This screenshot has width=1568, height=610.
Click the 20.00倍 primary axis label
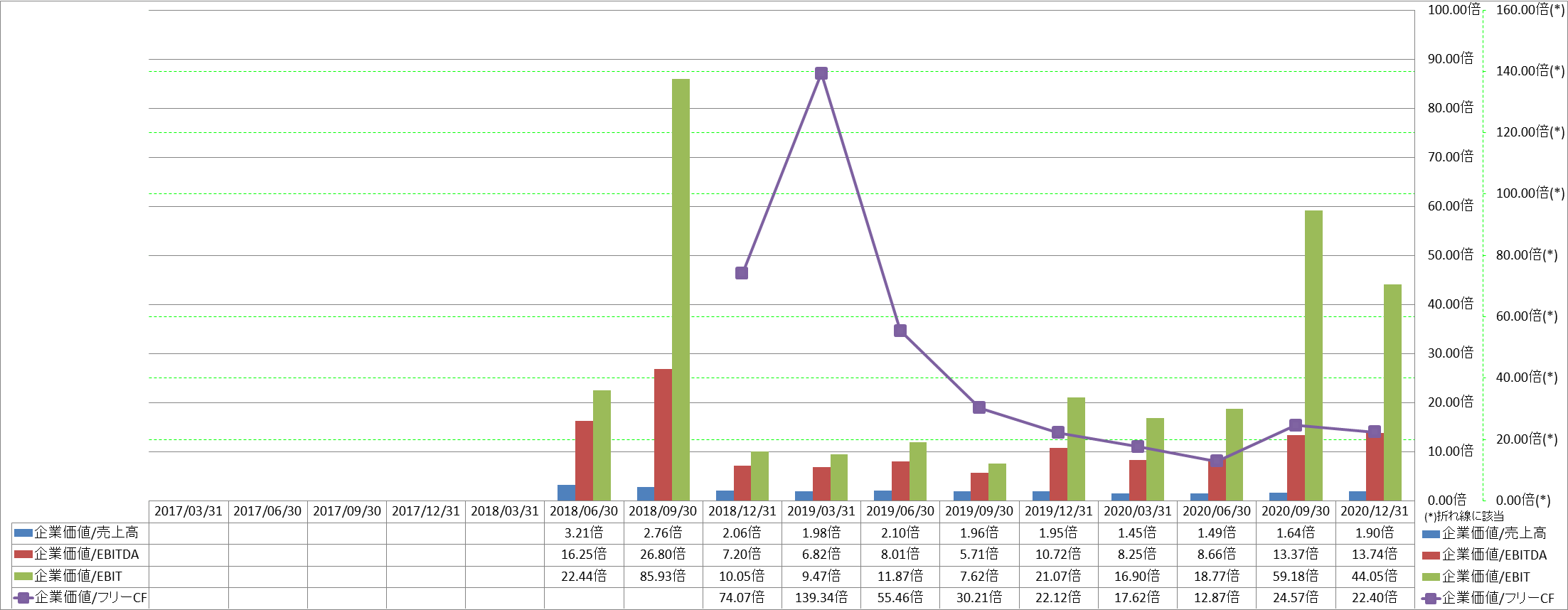(1451, 402)
